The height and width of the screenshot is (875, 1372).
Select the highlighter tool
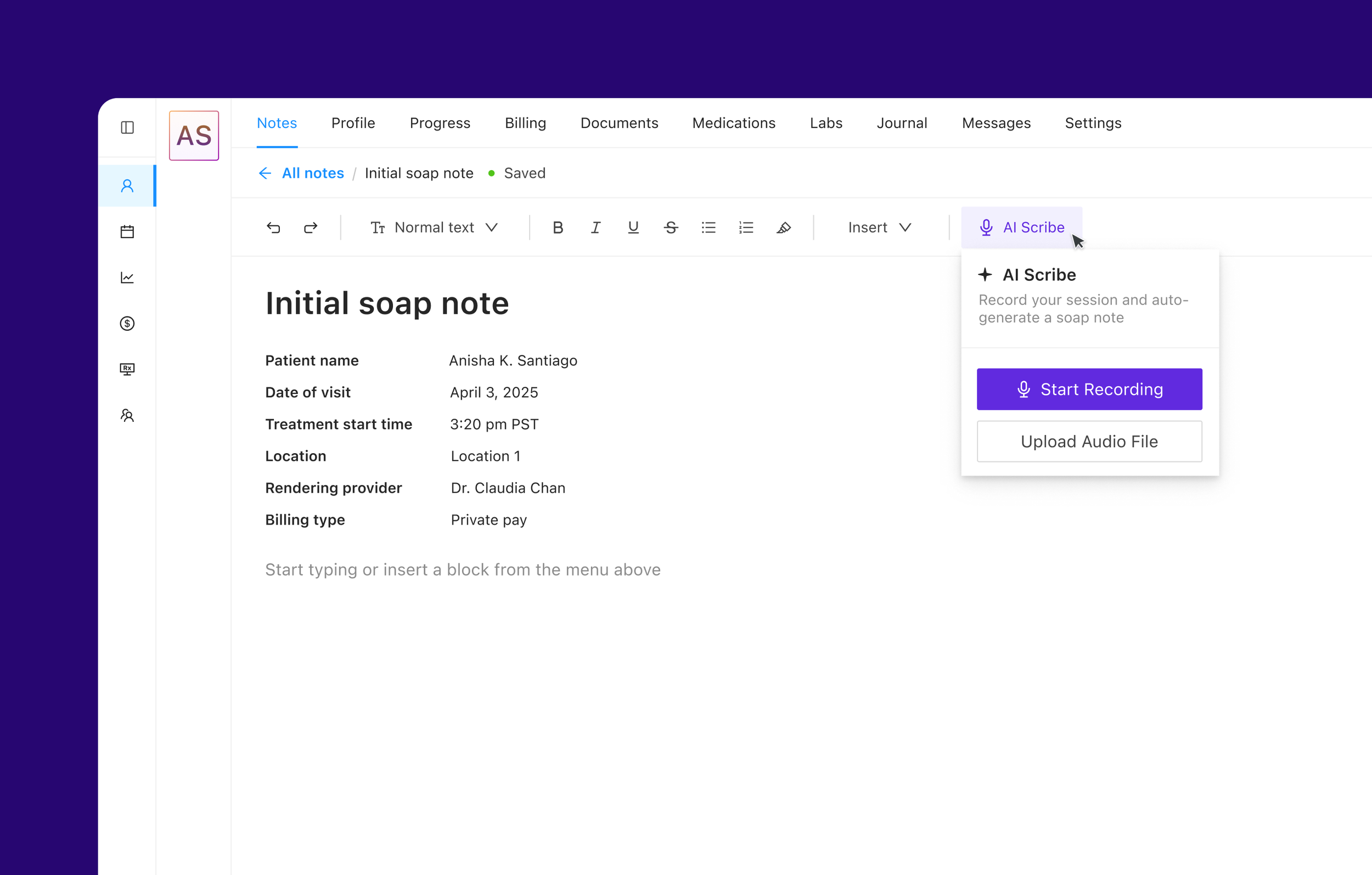[x=784, y=228]
